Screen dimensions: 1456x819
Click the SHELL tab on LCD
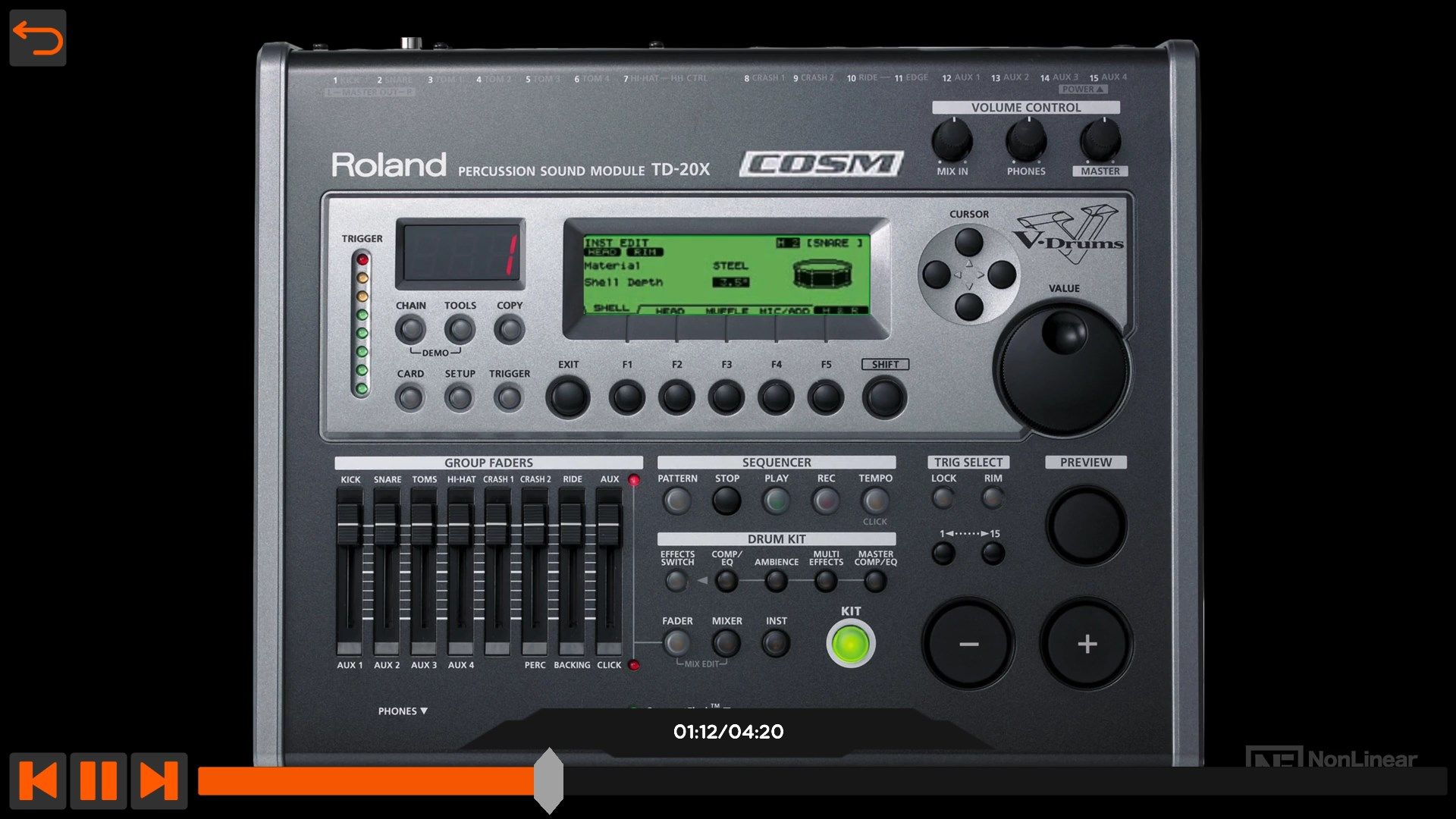click(x=611, y=308)
